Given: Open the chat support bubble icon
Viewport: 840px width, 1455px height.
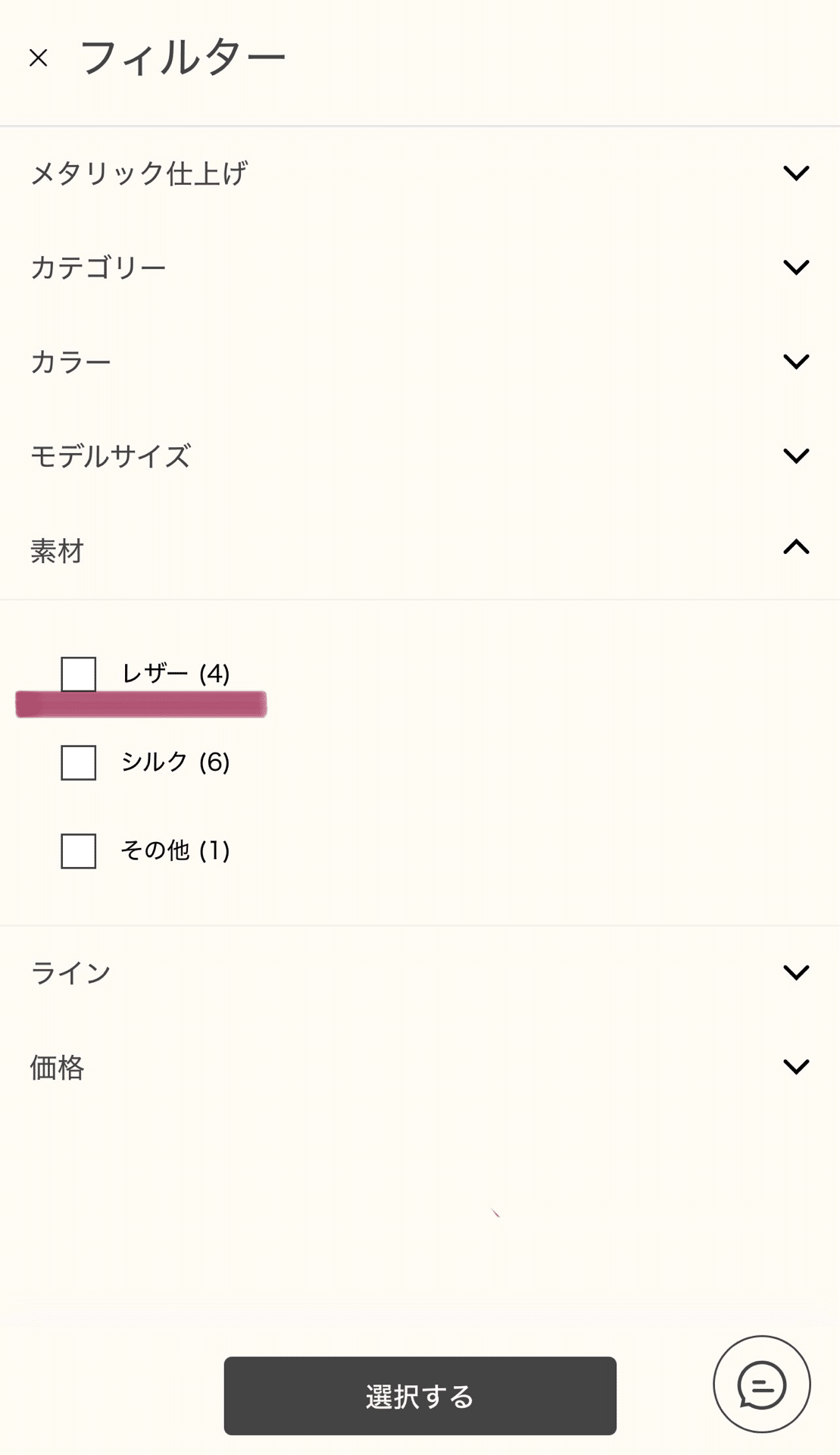Looking at the screenshot, I should (761, 1384).
